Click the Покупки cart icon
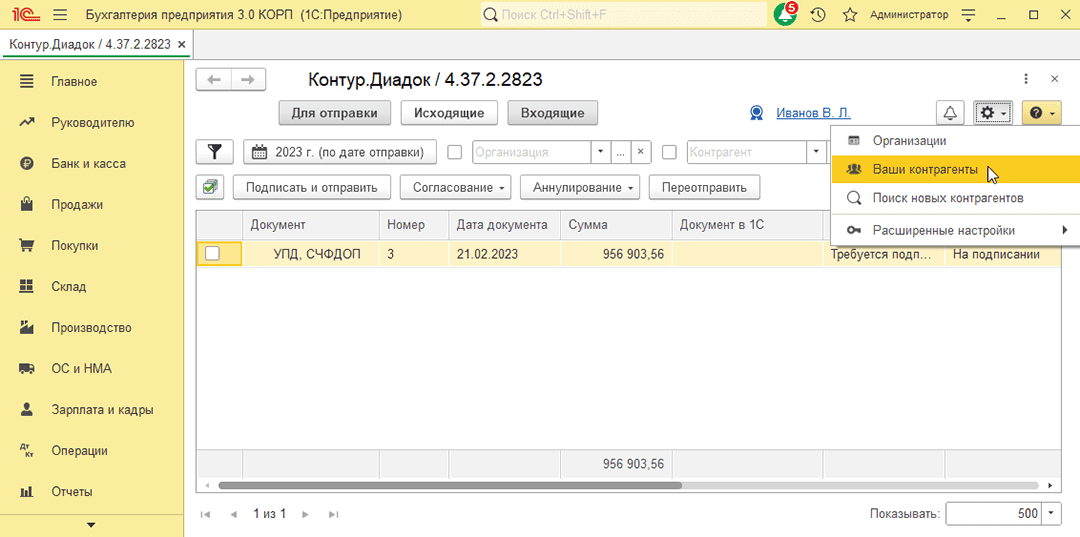Screen dimensions: 1080x537 [27, 246]
